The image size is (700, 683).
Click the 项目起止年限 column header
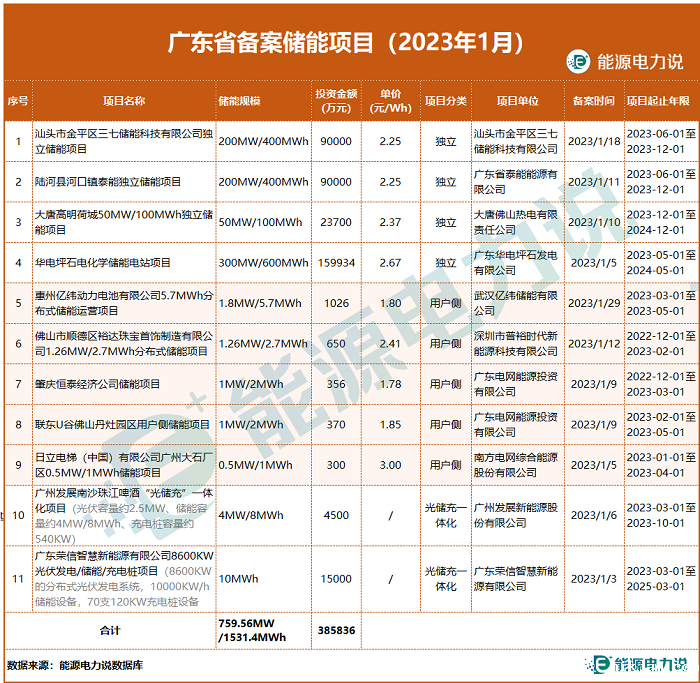pyautogui.click(x=657, y=102)
